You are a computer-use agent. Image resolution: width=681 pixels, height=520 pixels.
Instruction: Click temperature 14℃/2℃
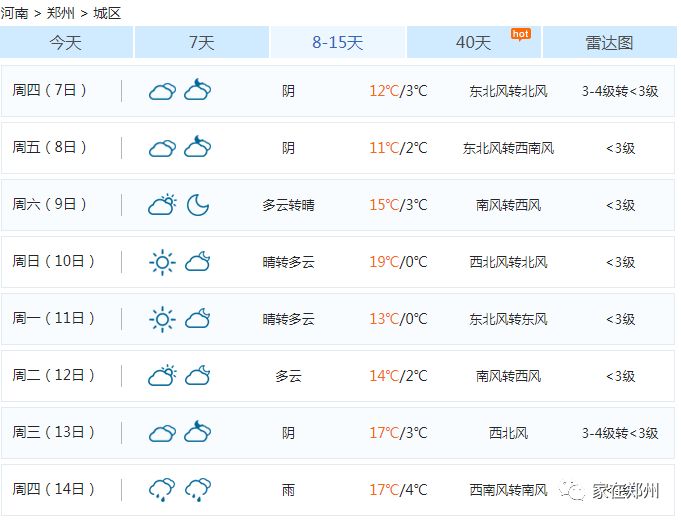(x=398, y=376)
